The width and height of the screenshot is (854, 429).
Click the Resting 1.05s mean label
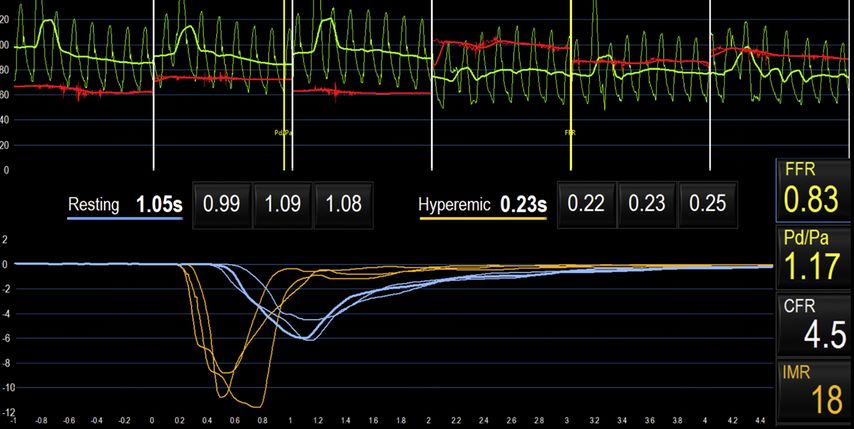tap(125, 205)
